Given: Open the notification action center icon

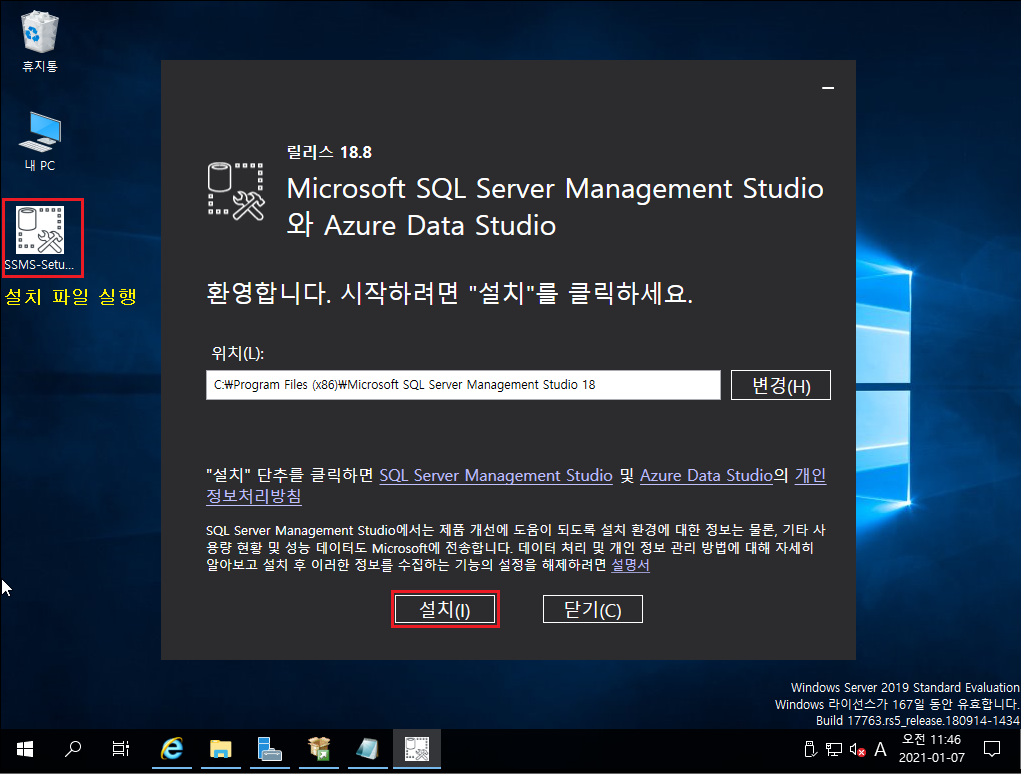Looking at the screenshot, I should 992,749.
